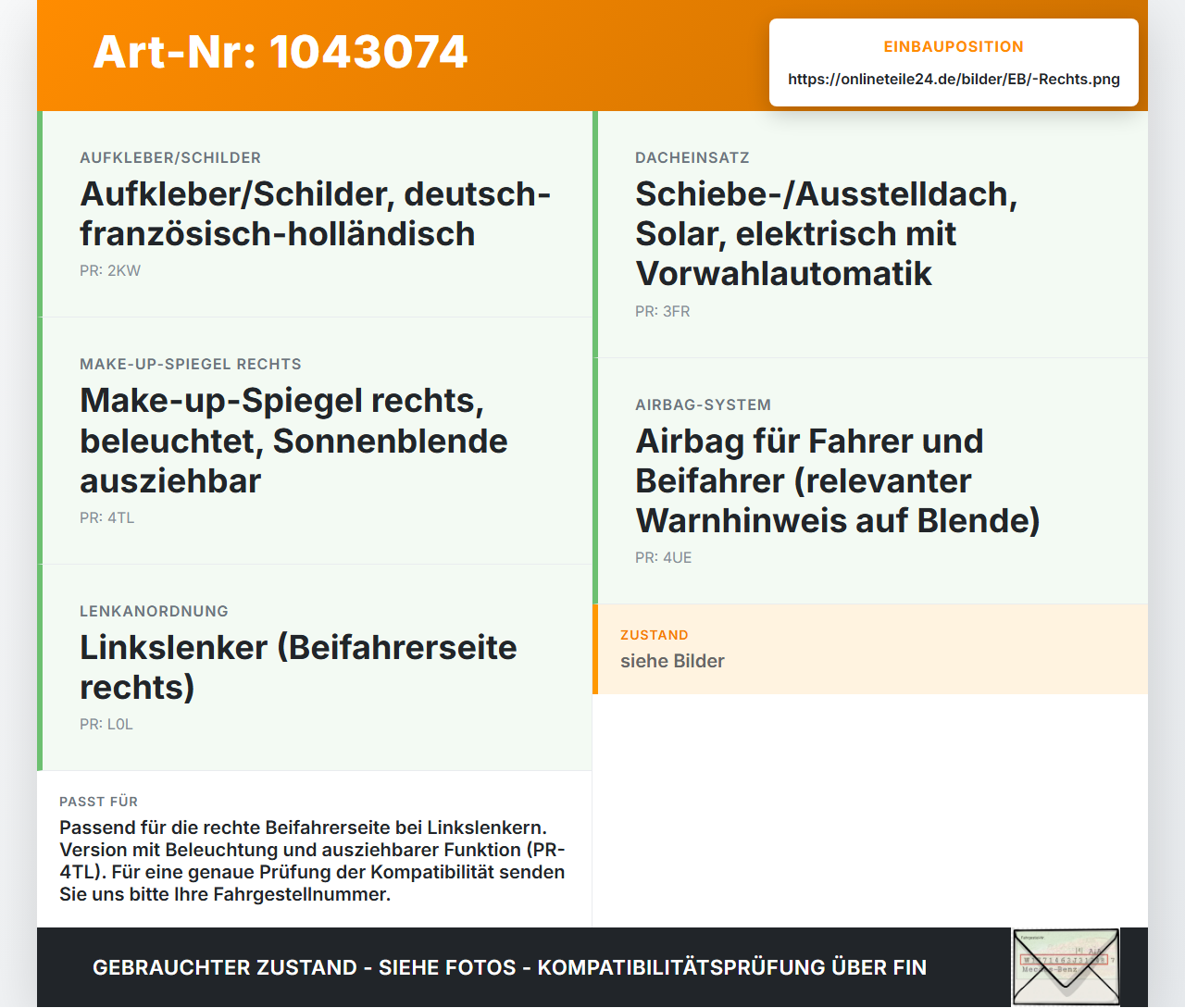This screenshot has width=1185, height=1008.
Task: Select the 'Linkslenker (Beifahrerseite rechts)' title
Action: click(298, 667)
